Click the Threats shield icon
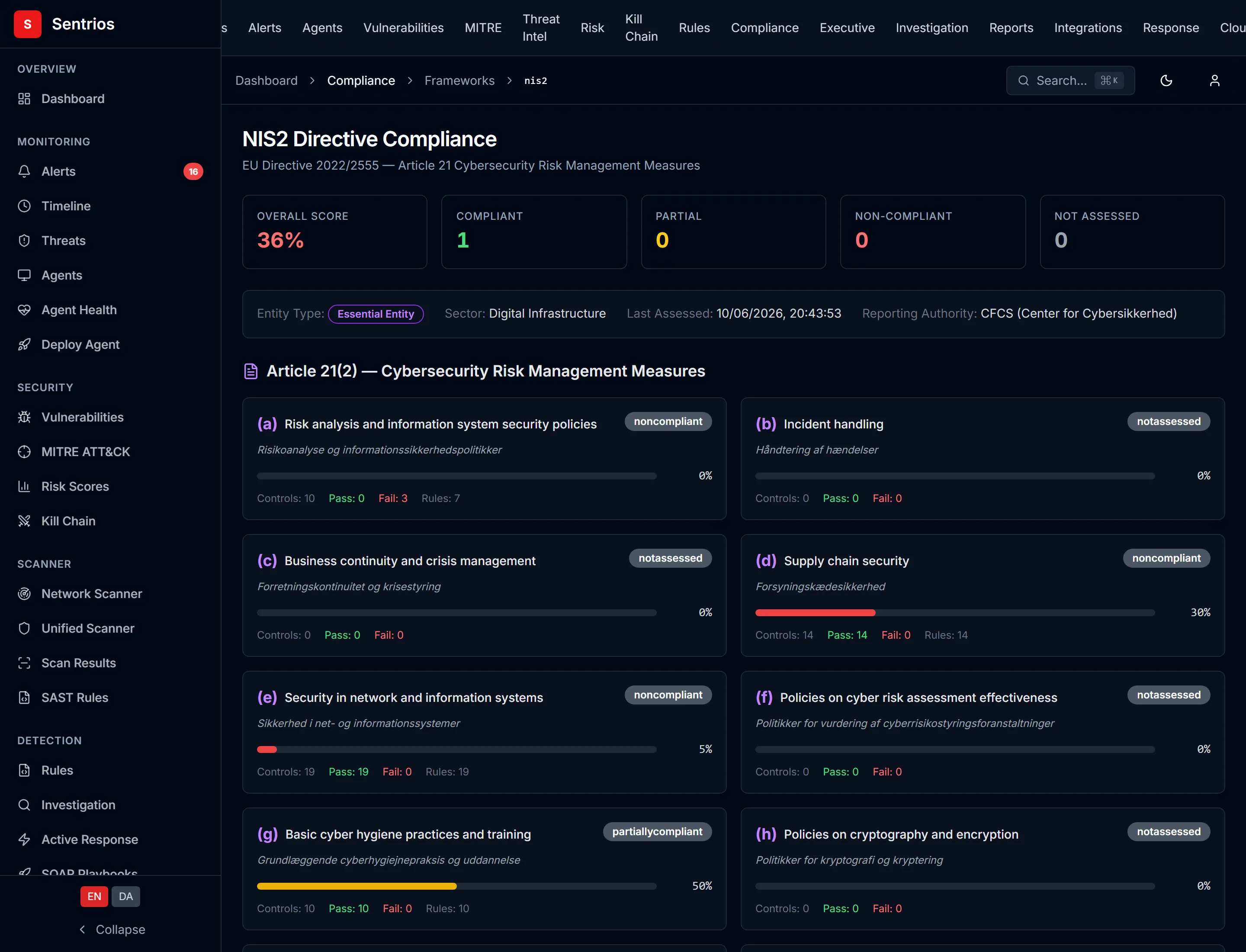 (24, 240)
